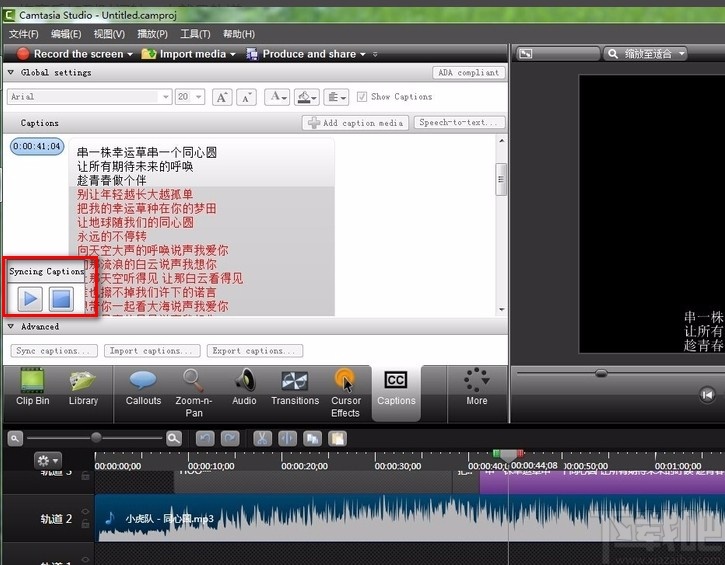725x565 pixels.
Task: Open the Arial font dropdown
Action: (90, 97)
